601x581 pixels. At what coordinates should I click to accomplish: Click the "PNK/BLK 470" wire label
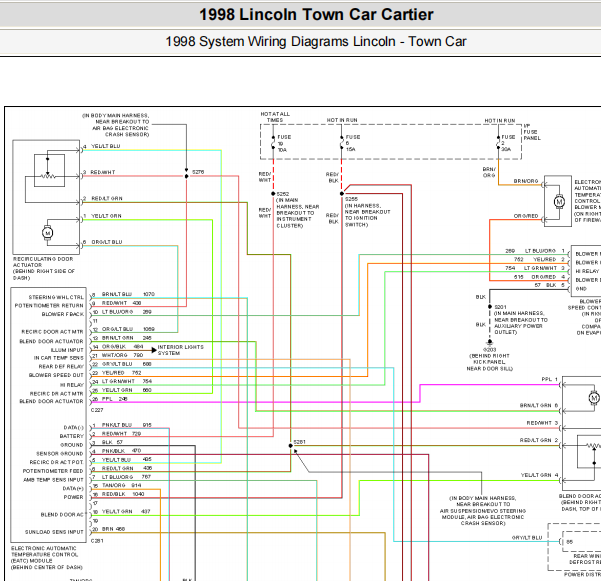tap(122, 451)
